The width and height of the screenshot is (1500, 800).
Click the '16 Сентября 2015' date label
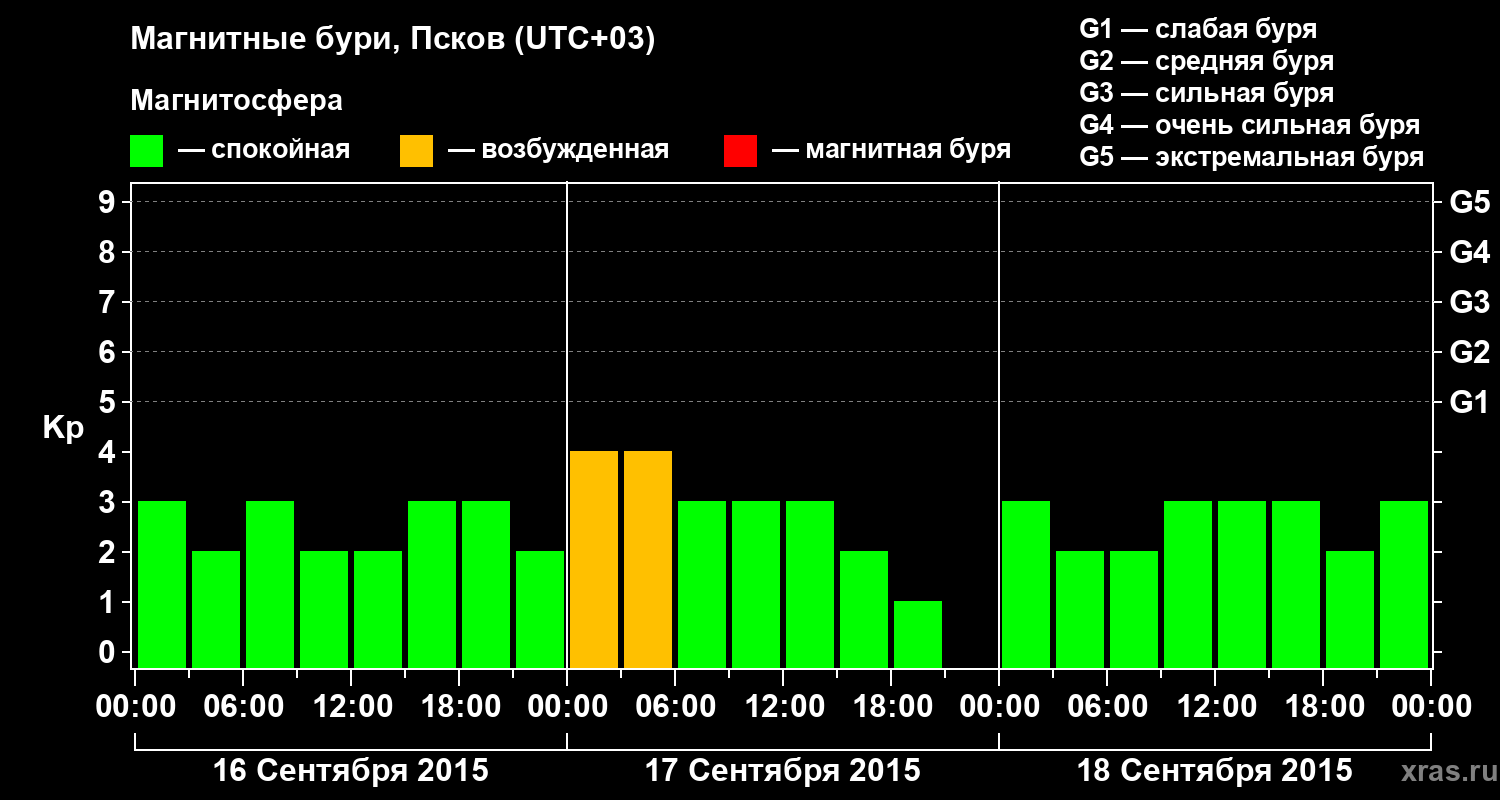coord(351,771)
